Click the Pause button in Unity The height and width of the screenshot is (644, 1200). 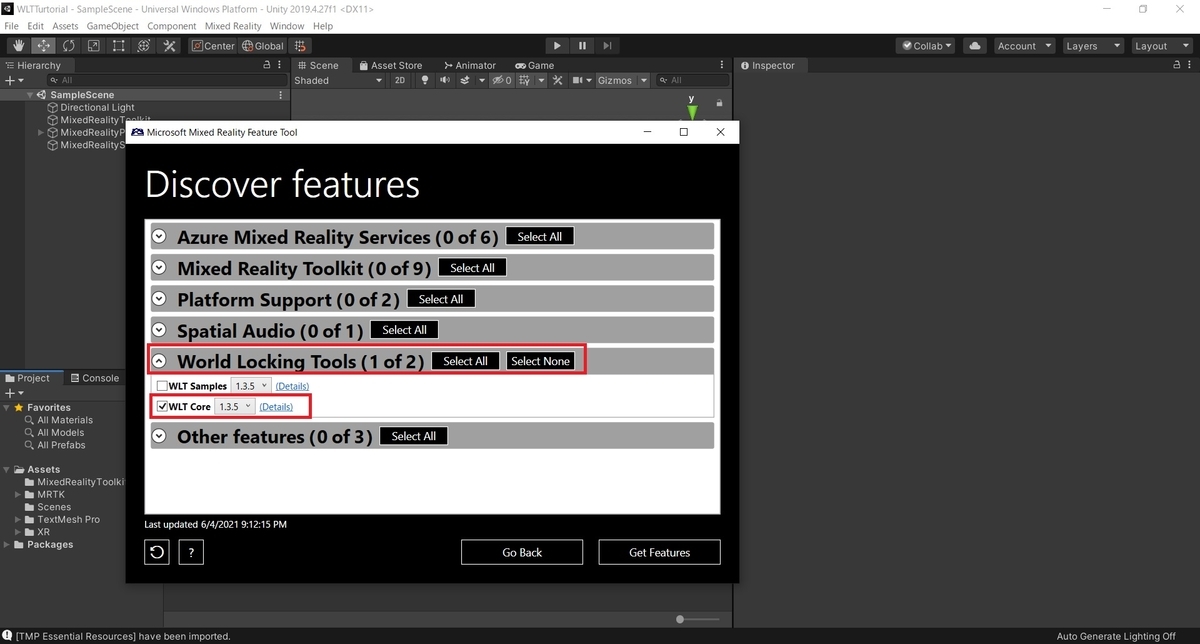pos(582,46)
